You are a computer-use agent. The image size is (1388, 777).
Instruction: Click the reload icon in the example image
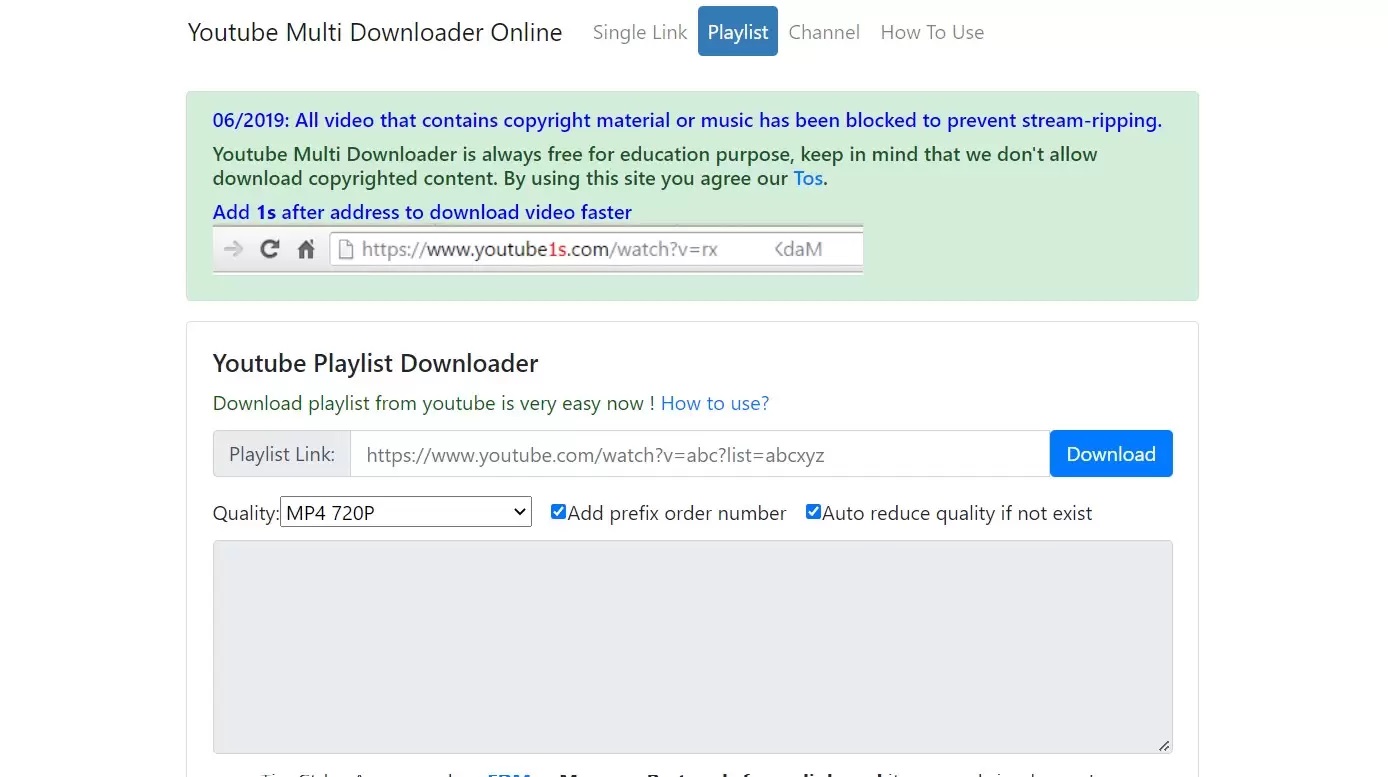pos(269,249)
